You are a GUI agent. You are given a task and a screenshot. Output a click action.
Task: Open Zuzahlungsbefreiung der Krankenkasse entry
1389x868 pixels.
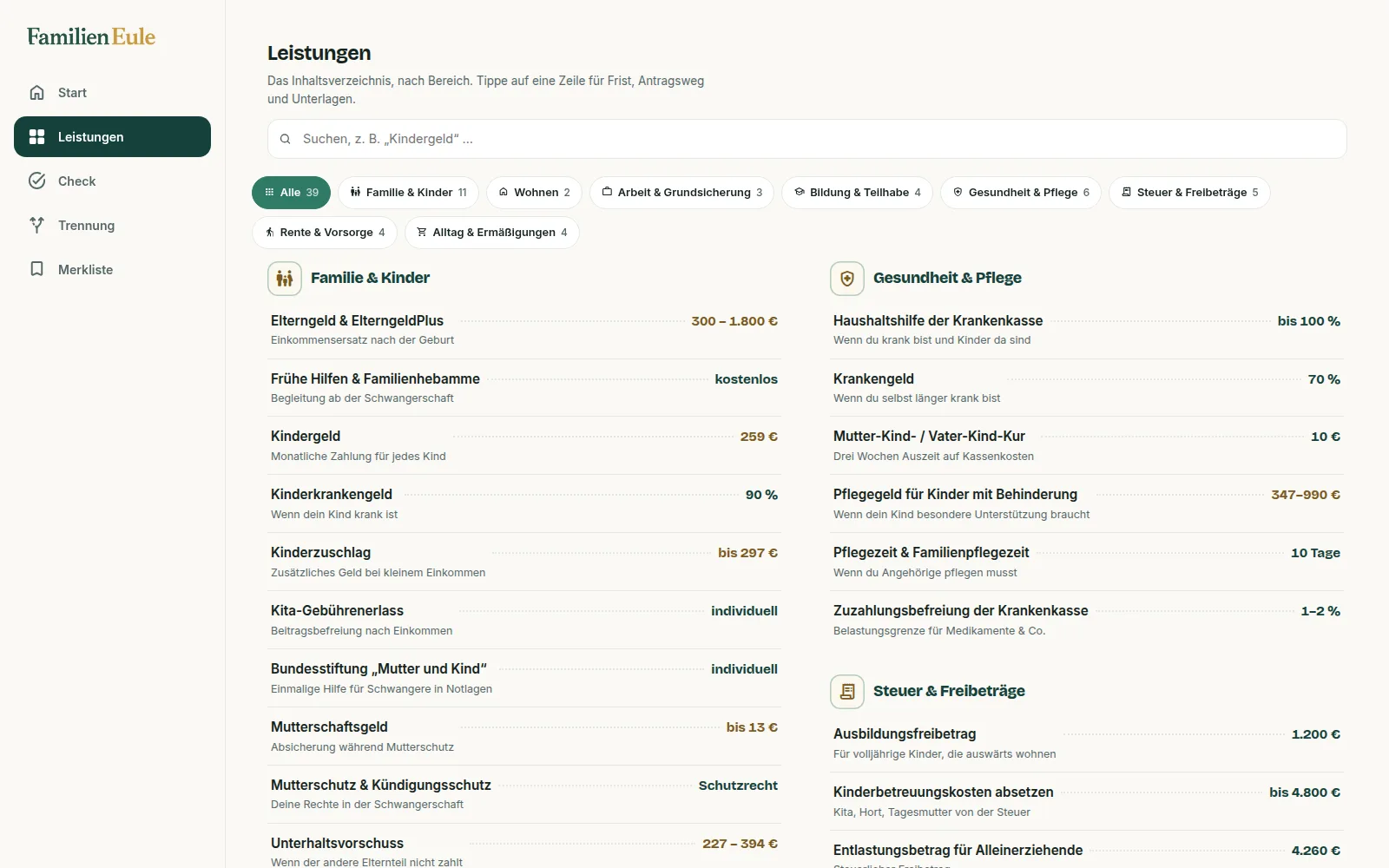[x=1087, y=620]
